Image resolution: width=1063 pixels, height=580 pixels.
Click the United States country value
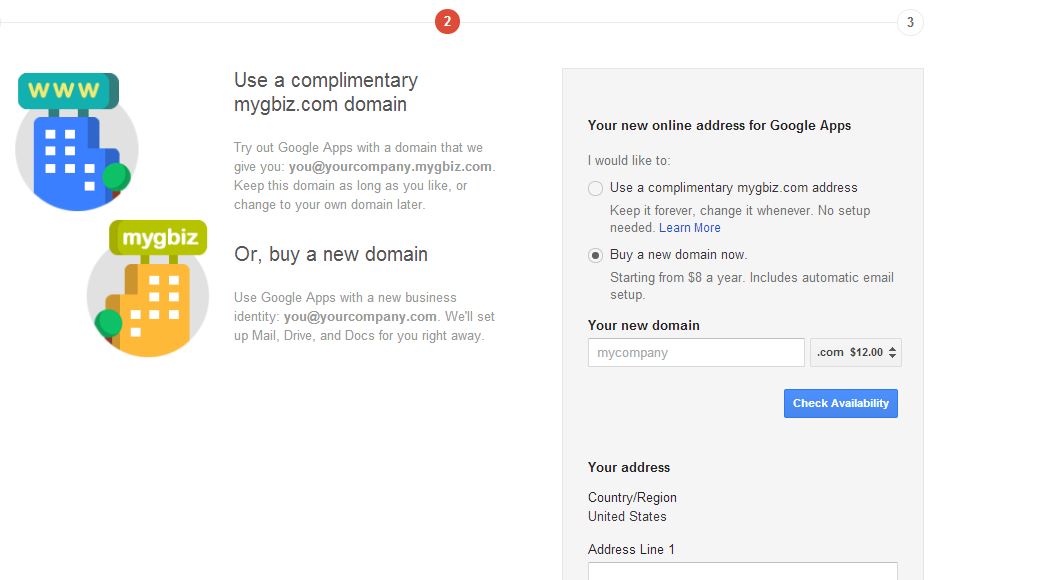(x=627, y=517)
